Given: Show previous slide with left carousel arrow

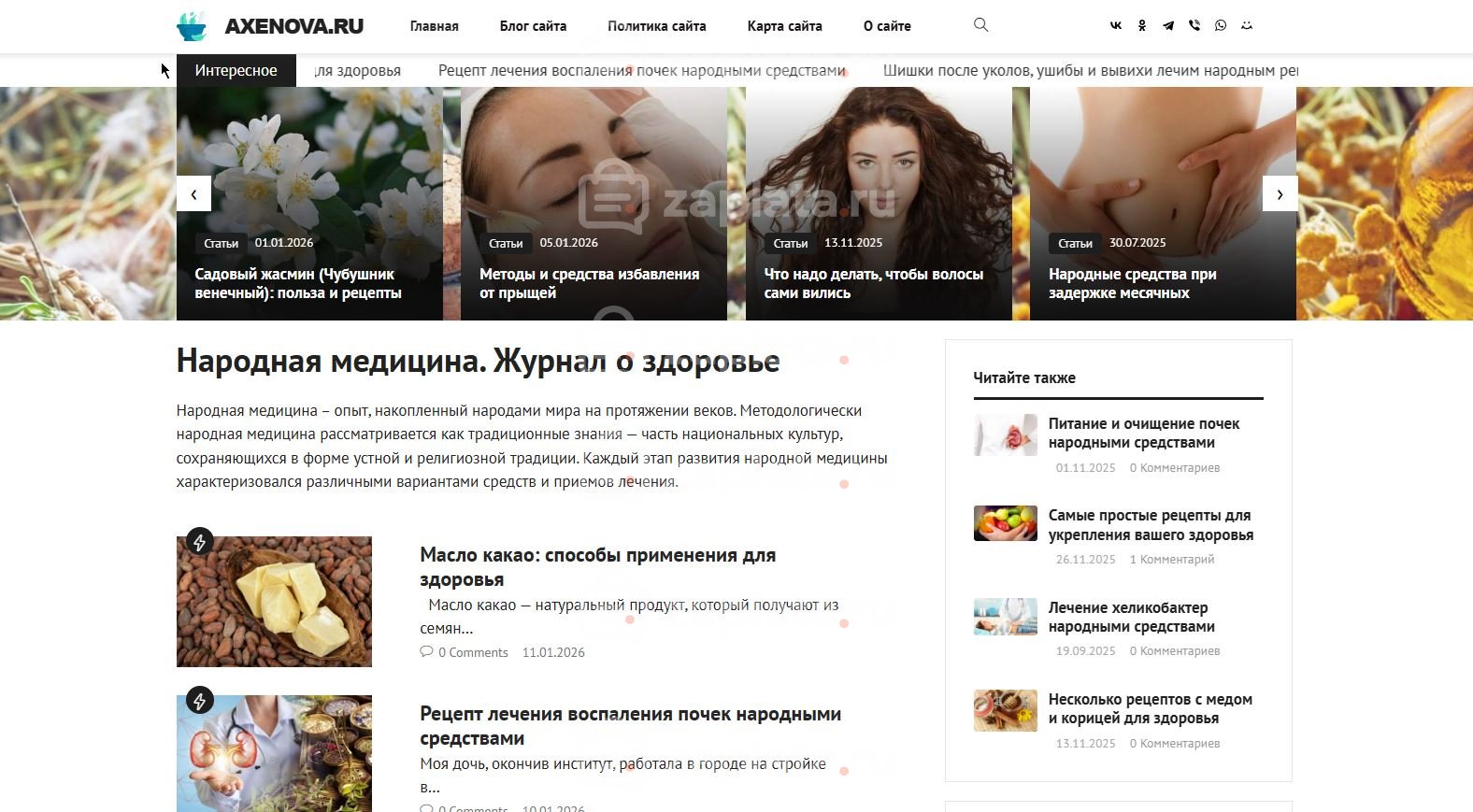Looking at the screenshot, I should (193, 194).
